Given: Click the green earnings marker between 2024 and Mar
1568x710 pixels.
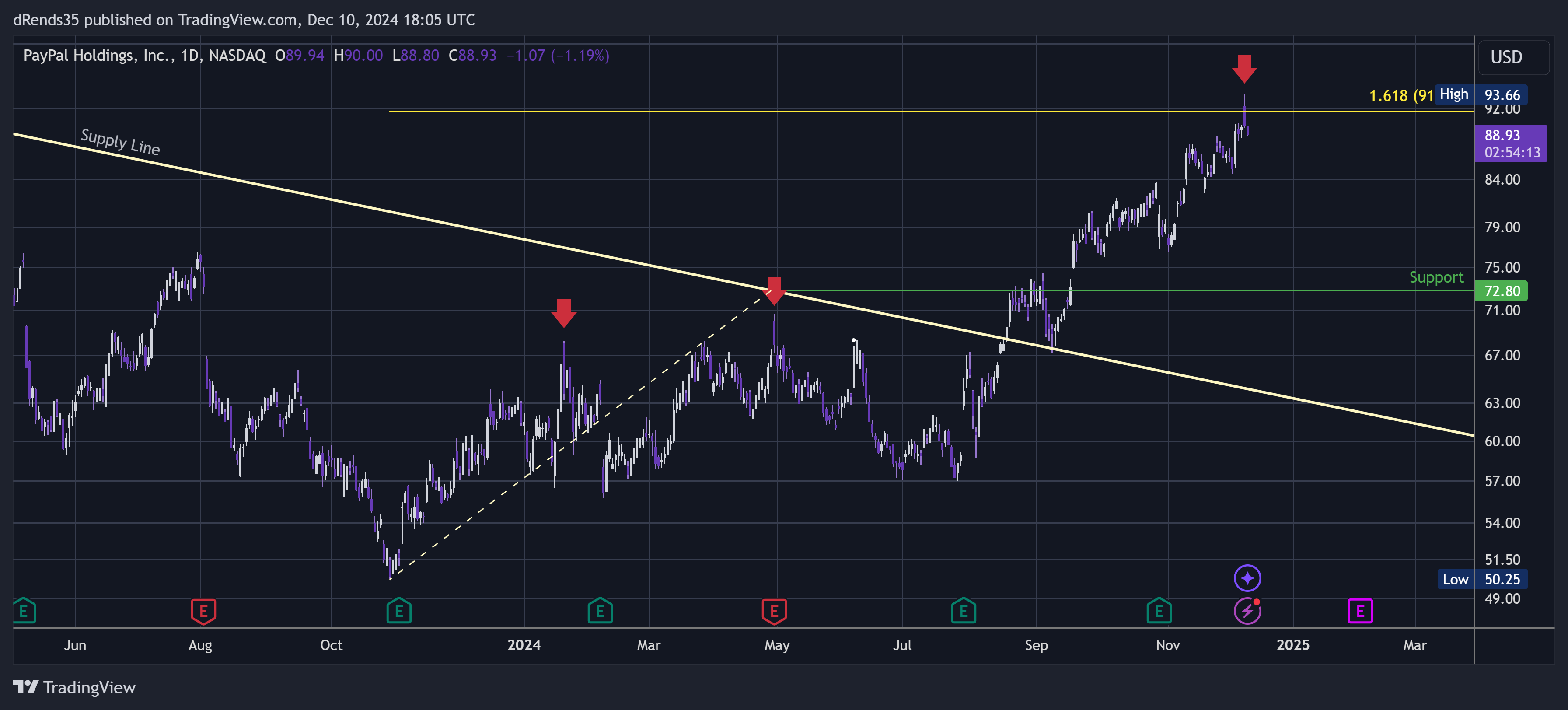Looking at the screenshot, I should click(600, 611).
